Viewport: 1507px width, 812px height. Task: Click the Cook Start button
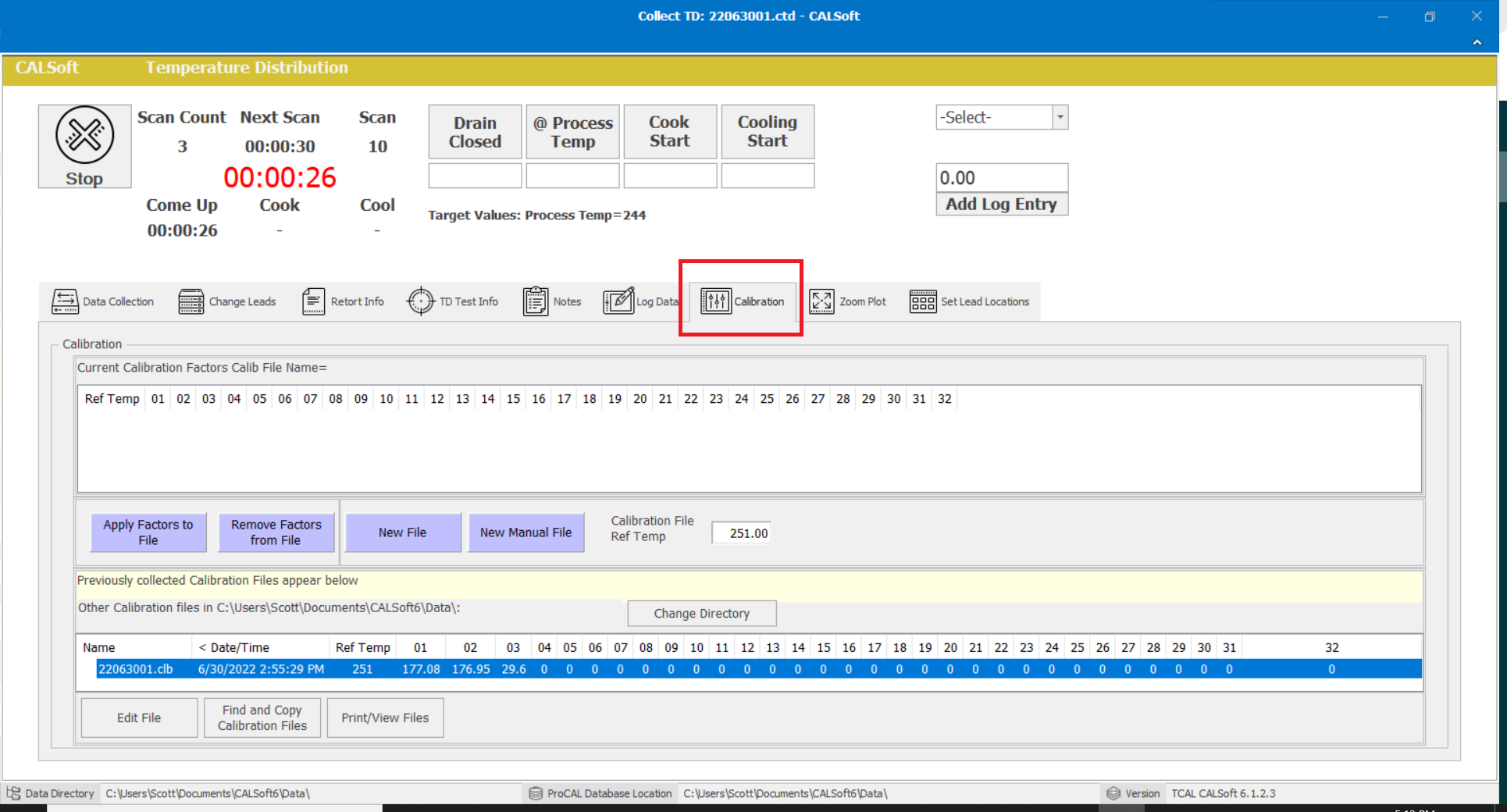point(670,132)
